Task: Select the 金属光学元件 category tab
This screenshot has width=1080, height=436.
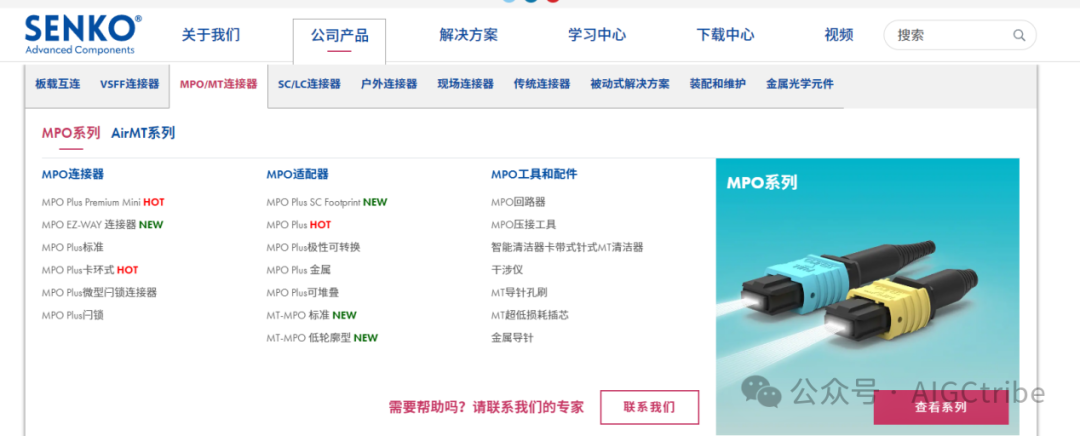Action: point(800,84)
